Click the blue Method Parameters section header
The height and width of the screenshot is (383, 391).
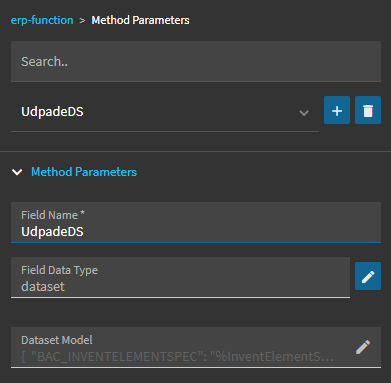pos(84,172)
